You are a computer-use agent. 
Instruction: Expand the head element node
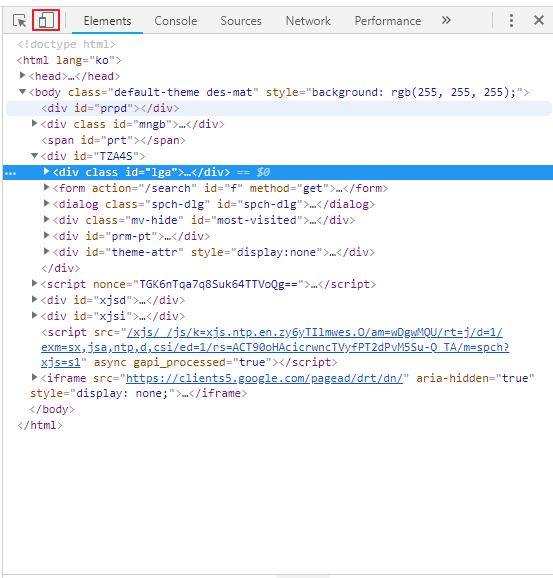(22, 76)
